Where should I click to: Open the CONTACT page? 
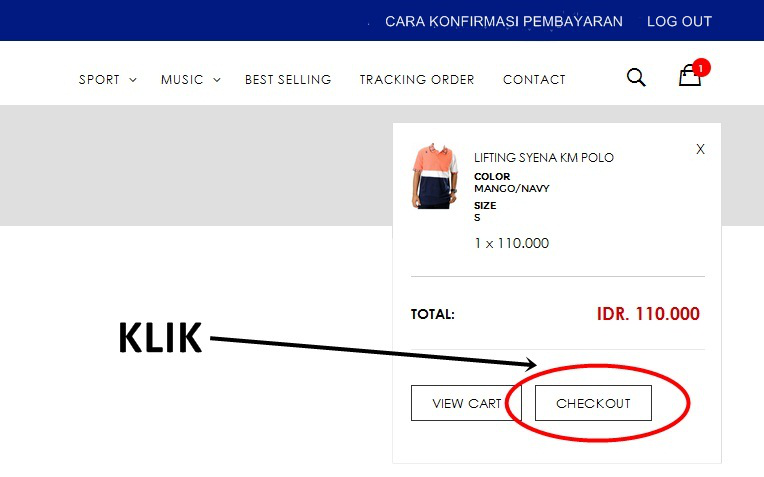coord(534,79)
